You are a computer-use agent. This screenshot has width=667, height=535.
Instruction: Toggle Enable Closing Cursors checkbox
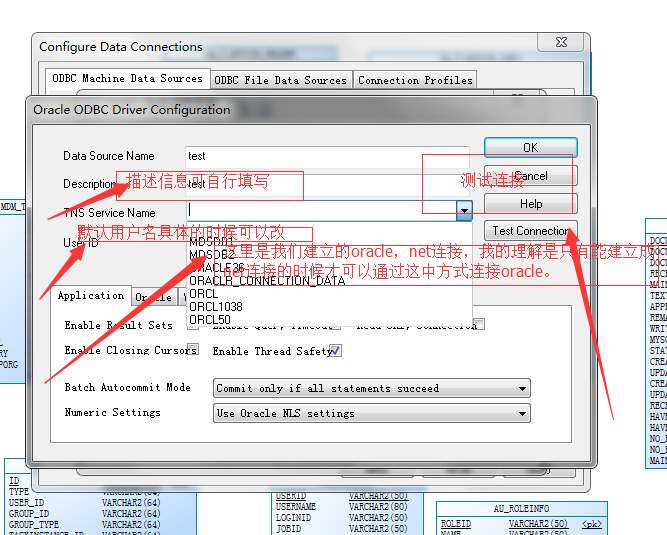[193, 350]
